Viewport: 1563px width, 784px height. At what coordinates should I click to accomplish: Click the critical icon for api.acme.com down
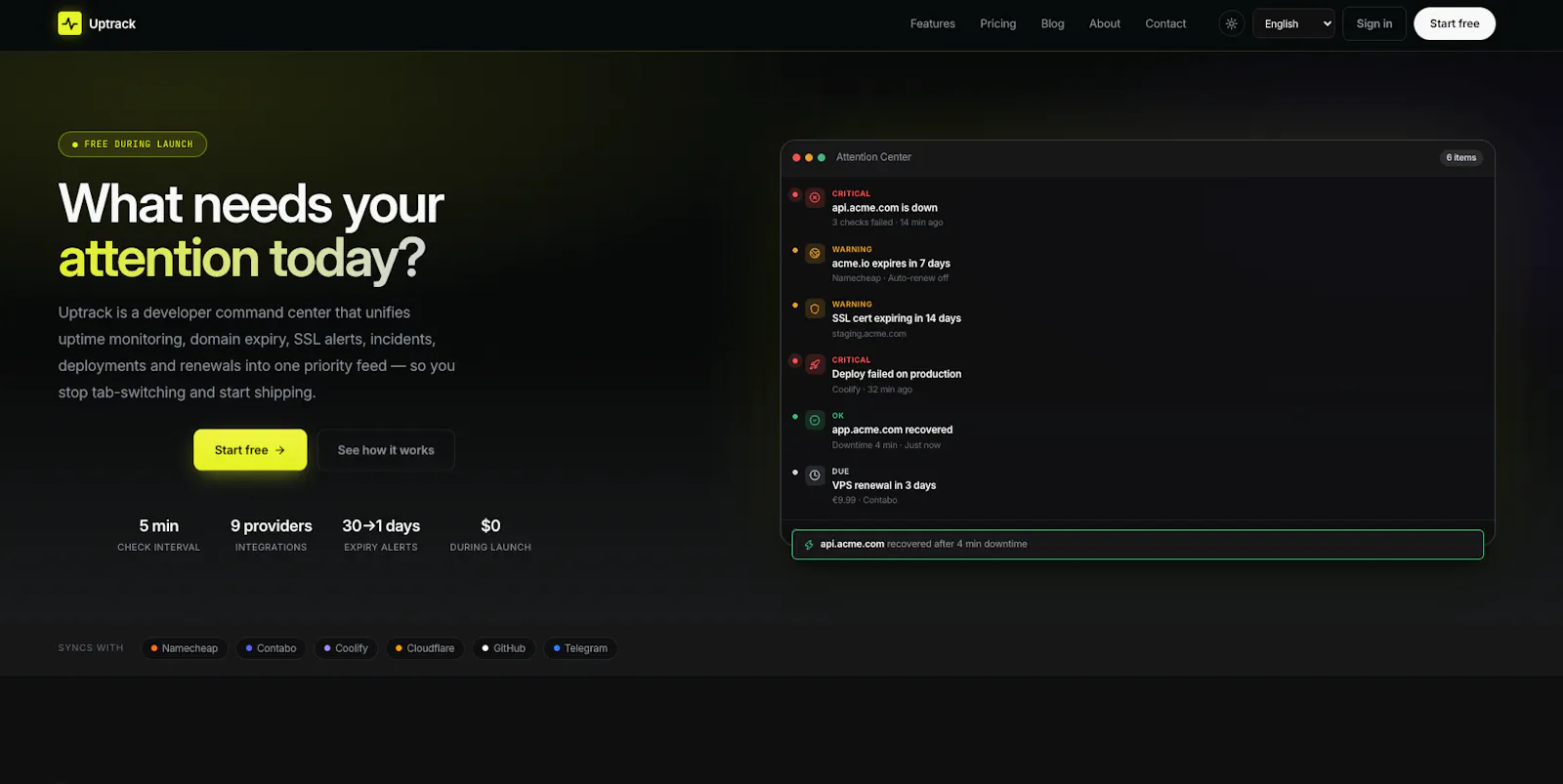(815, 197)
